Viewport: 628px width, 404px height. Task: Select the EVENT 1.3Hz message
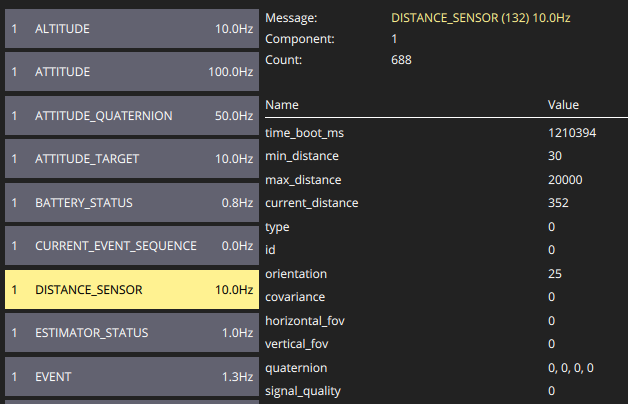click(132, 377)
